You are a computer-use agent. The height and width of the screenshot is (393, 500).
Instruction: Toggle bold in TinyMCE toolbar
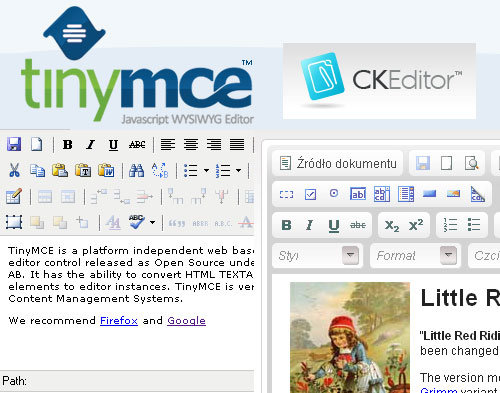pyautogui.click(x=68, y=145)
